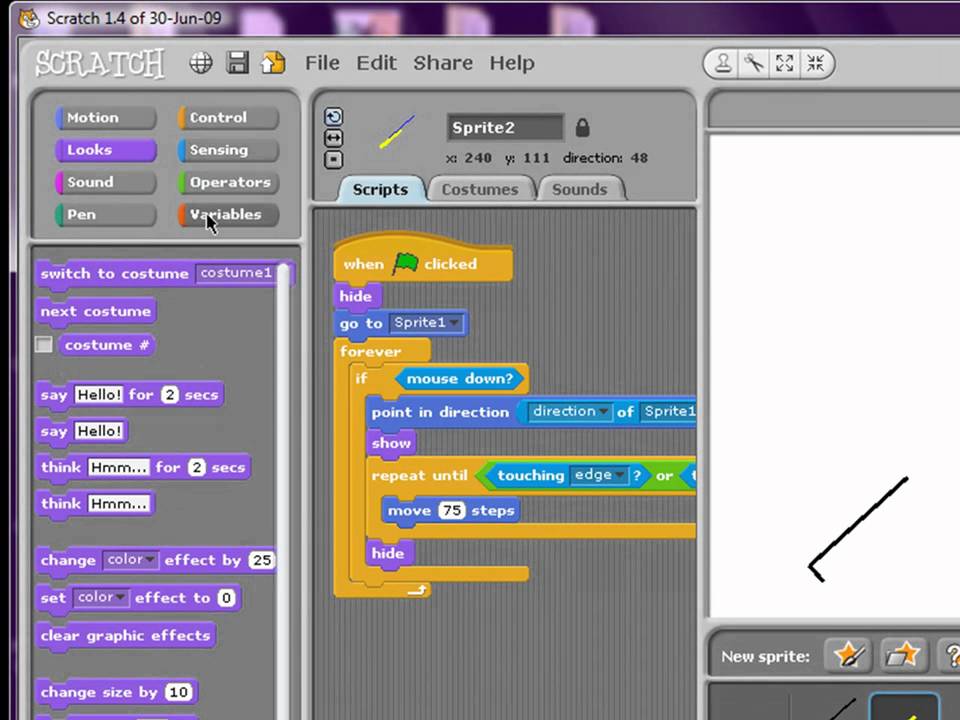Save project with floppy disk icon
Screen dimensions: 960x720
(238, 62)
